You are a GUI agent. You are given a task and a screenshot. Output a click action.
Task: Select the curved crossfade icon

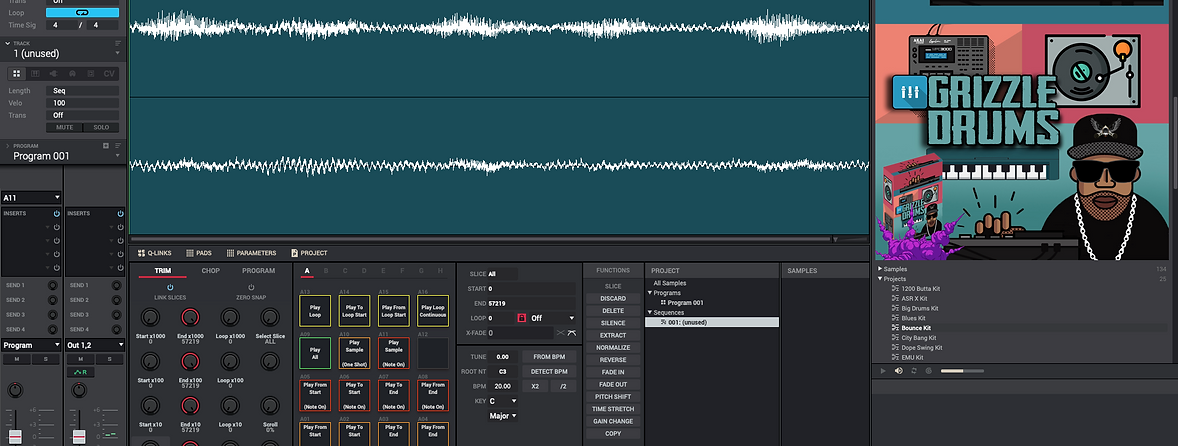(572, 333)
